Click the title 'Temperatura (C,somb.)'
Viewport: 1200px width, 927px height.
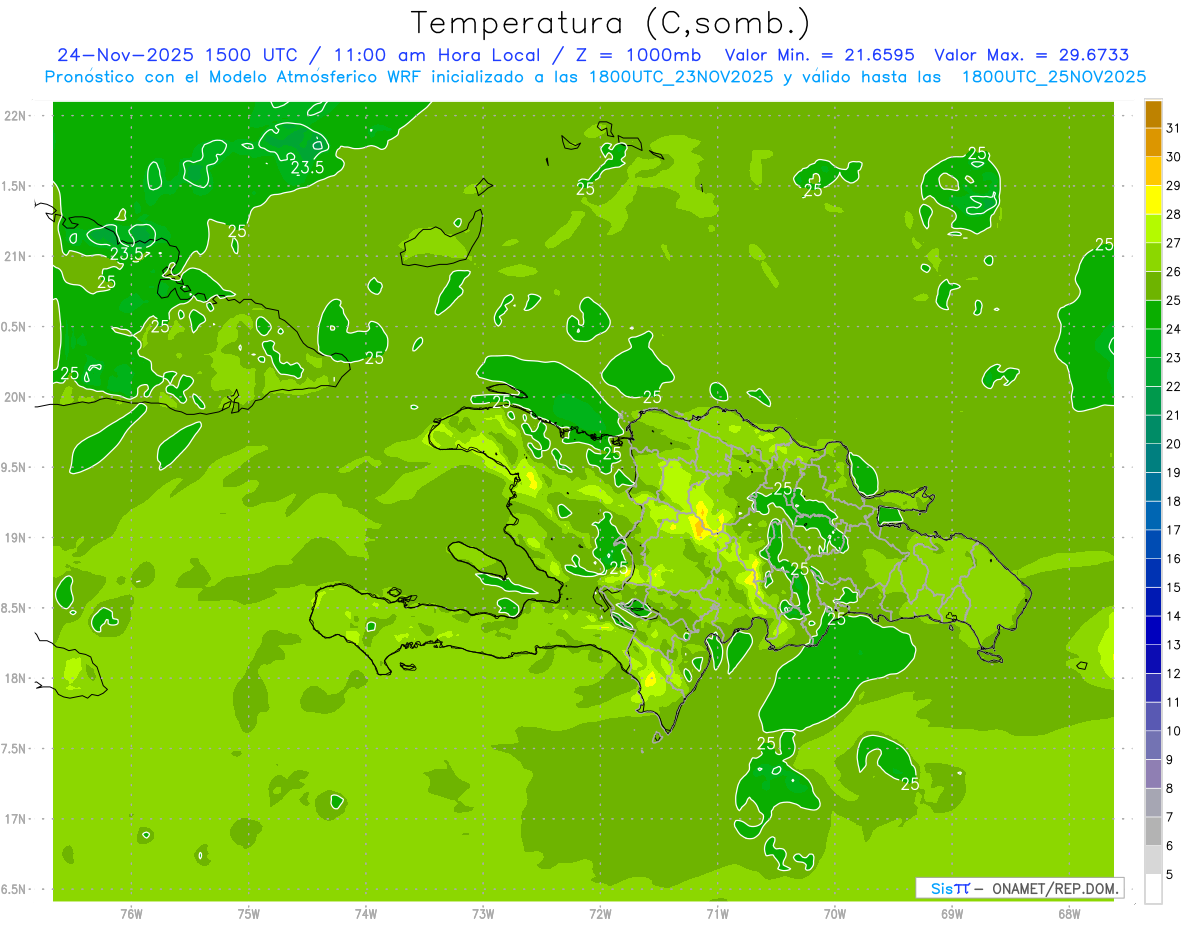tap(611, 23)
